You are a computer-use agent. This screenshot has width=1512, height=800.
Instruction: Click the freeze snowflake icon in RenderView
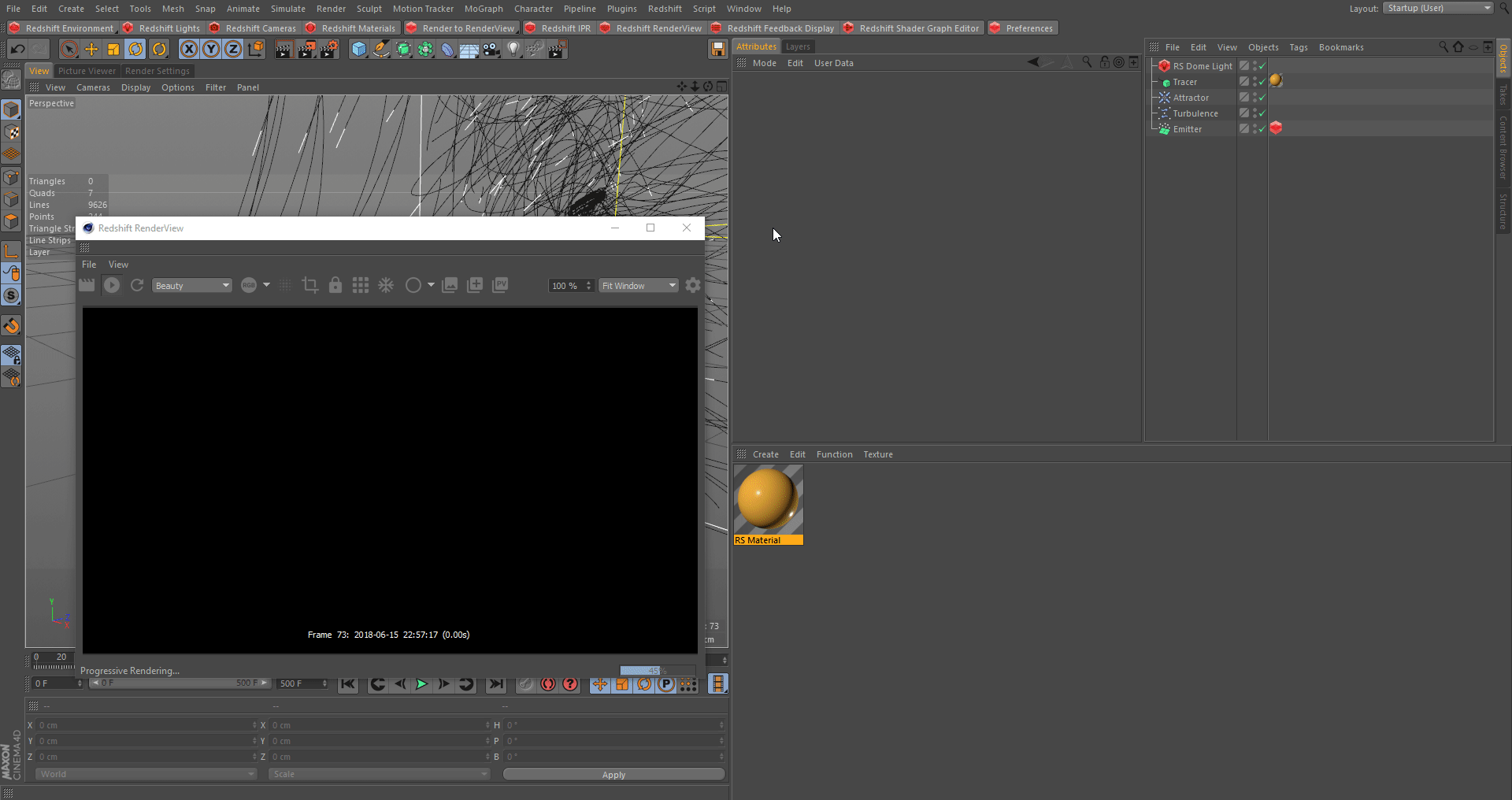click(386, 285)
